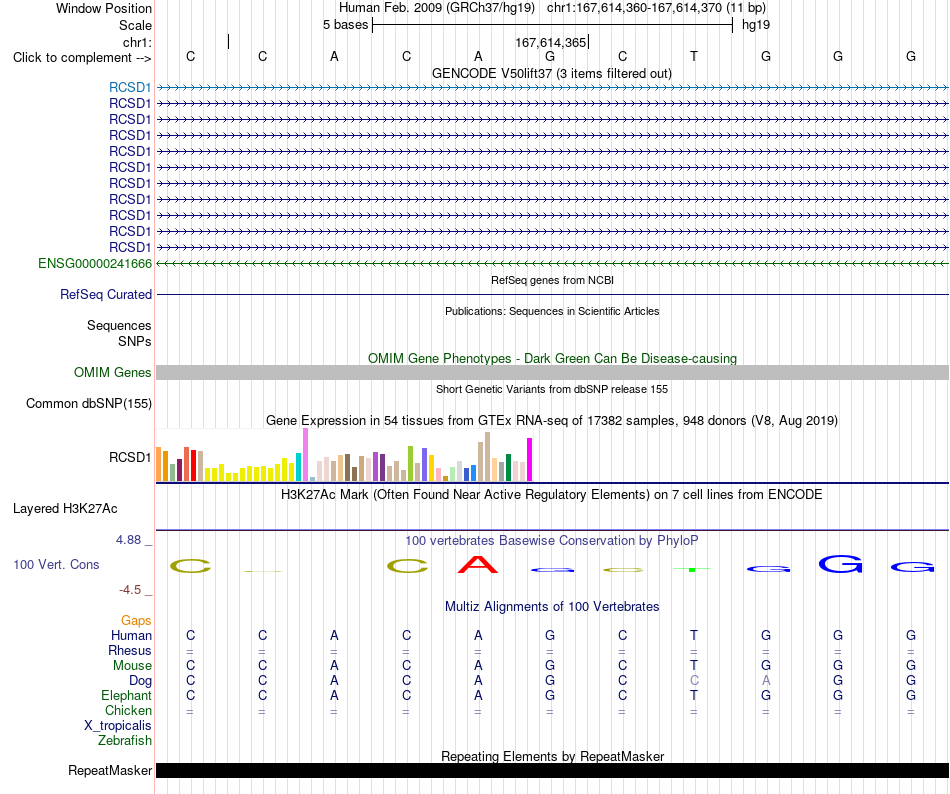Open 'Publications: Sequences in Scientific Articles' title

coord(552,311)
